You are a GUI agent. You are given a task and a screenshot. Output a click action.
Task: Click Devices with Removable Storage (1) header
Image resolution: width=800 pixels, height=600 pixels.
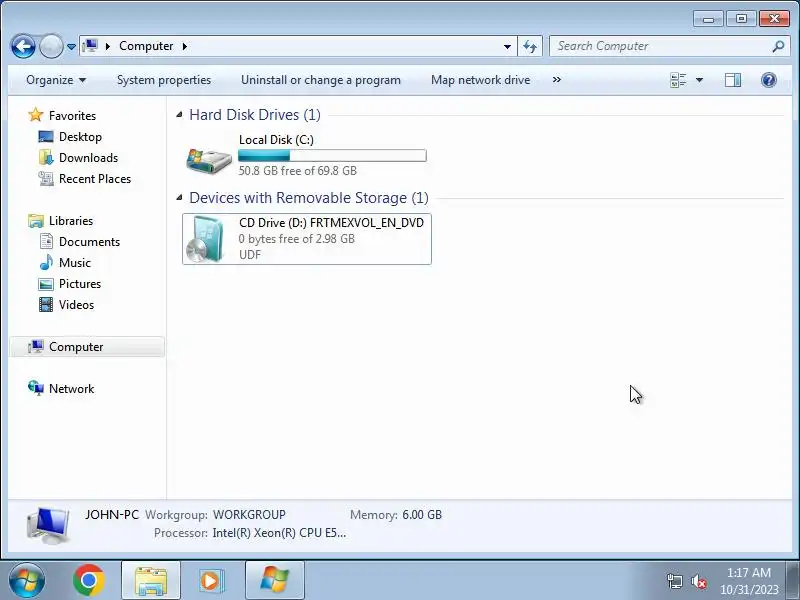309,197
